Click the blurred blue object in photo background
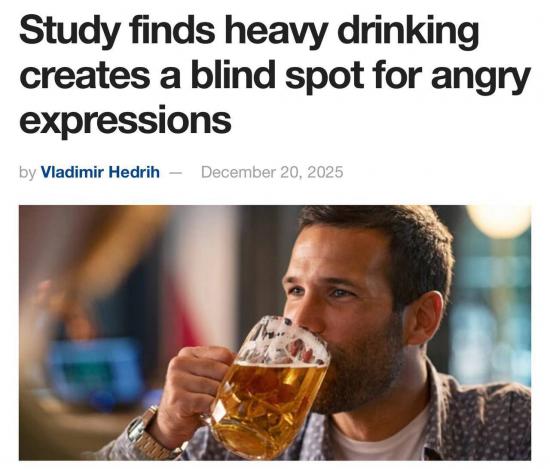Viewport: 550px width, 469px height. pos(95,372)
